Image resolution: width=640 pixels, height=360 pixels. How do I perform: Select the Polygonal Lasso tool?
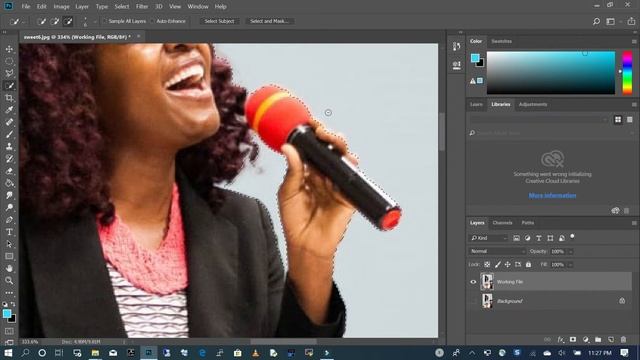point(9,73)
